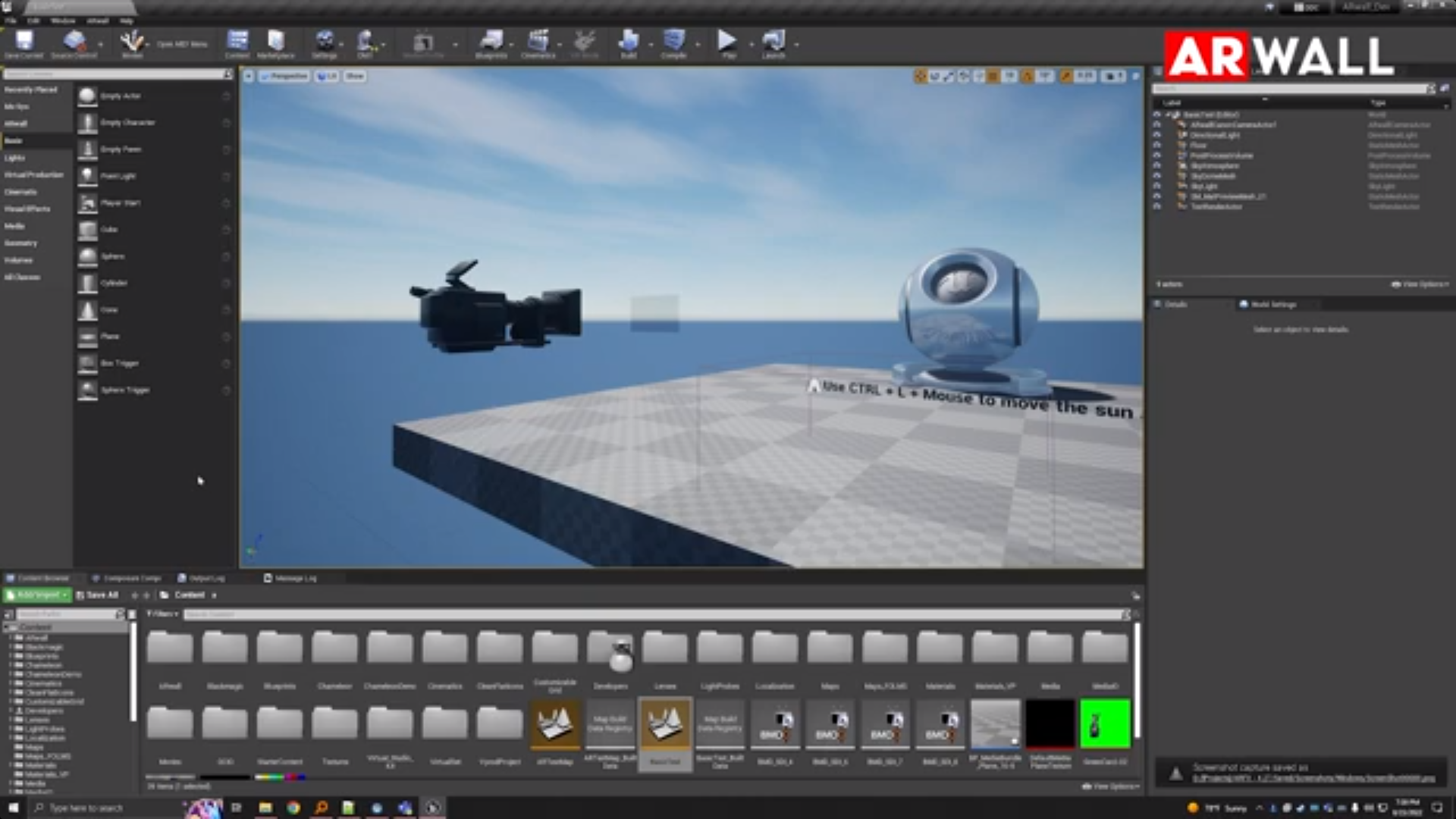Open the Settings toolbar icon
The width and height of the screenshot is (1456, 819).
pyautogui.click(x=326, y=42)
